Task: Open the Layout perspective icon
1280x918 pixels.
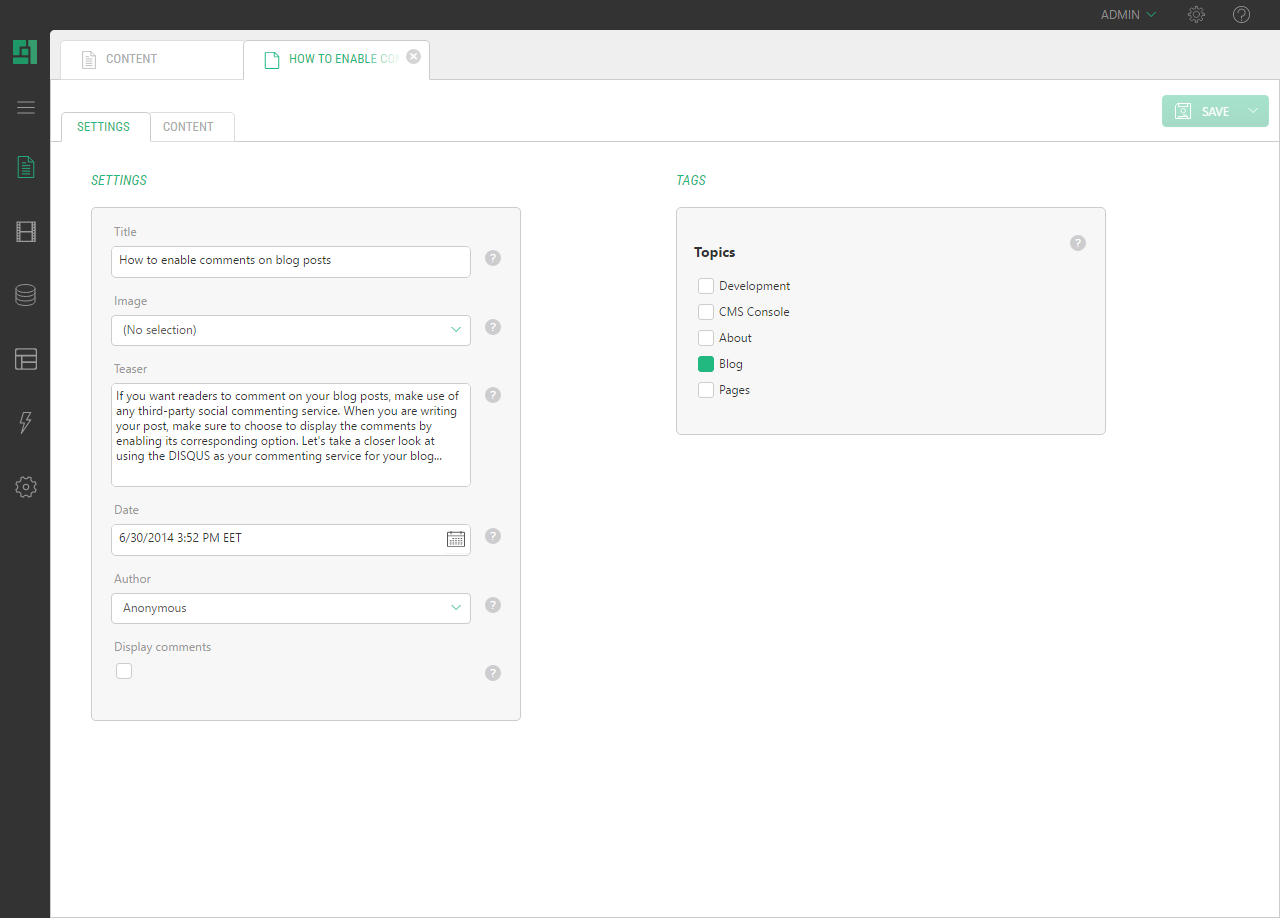Action: pos(26,359)
